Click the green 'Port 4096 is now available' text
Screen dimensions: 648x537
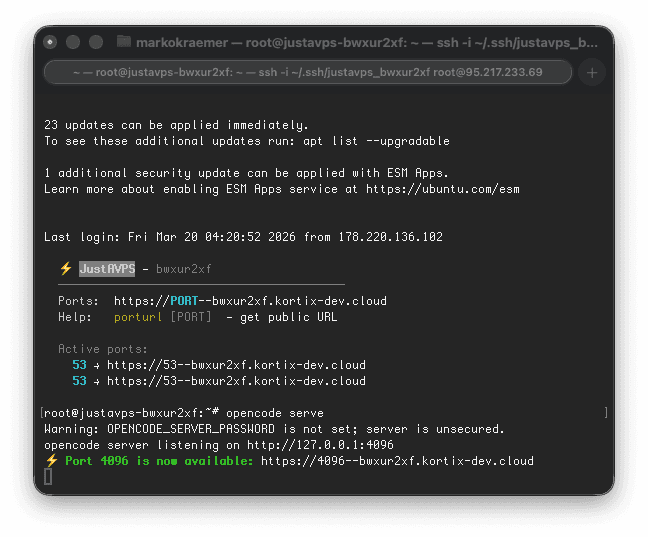click(159, 461)
